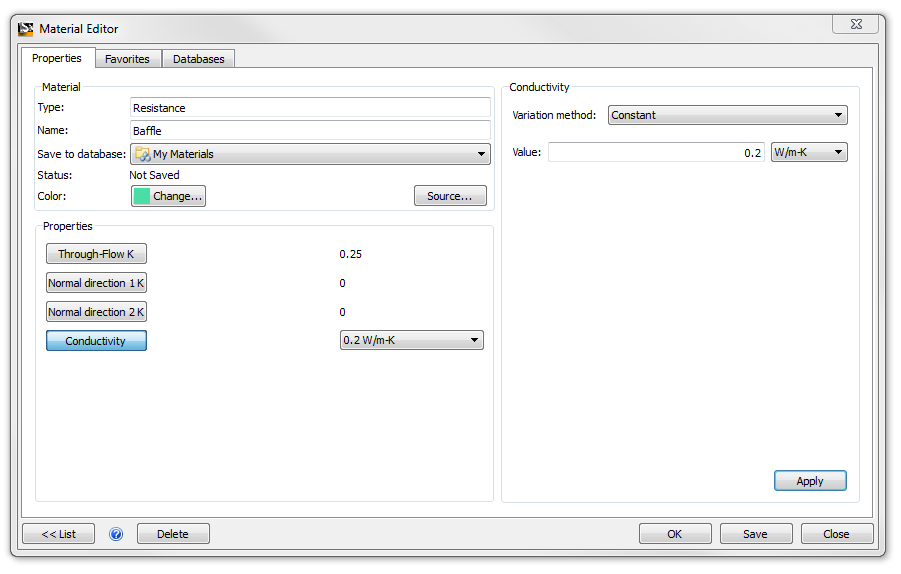Select the Normal direction 2 K button
This screenshot has width=901, height=574.
[96, 312]
